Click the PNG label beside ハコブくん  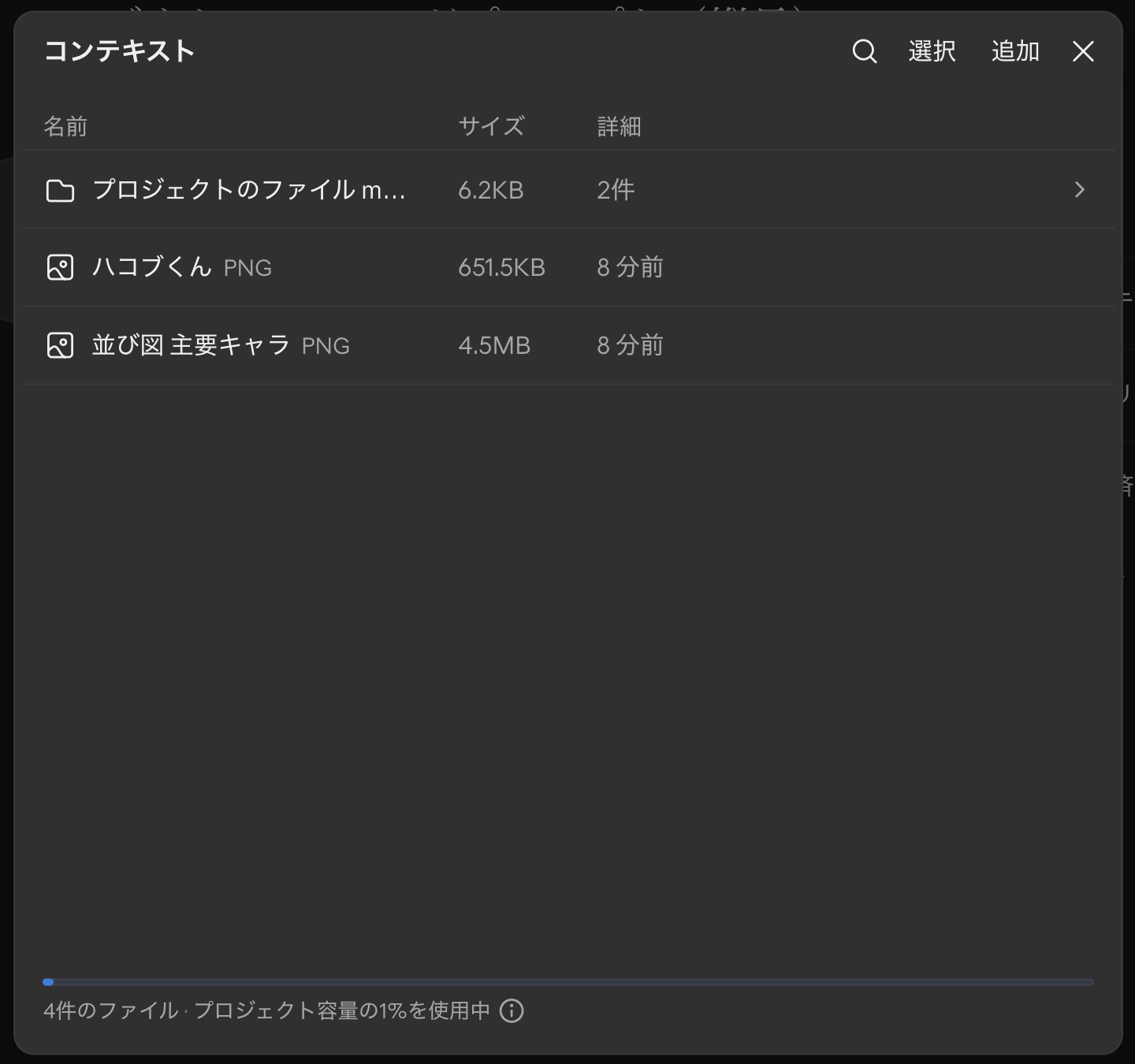(247, 268)
